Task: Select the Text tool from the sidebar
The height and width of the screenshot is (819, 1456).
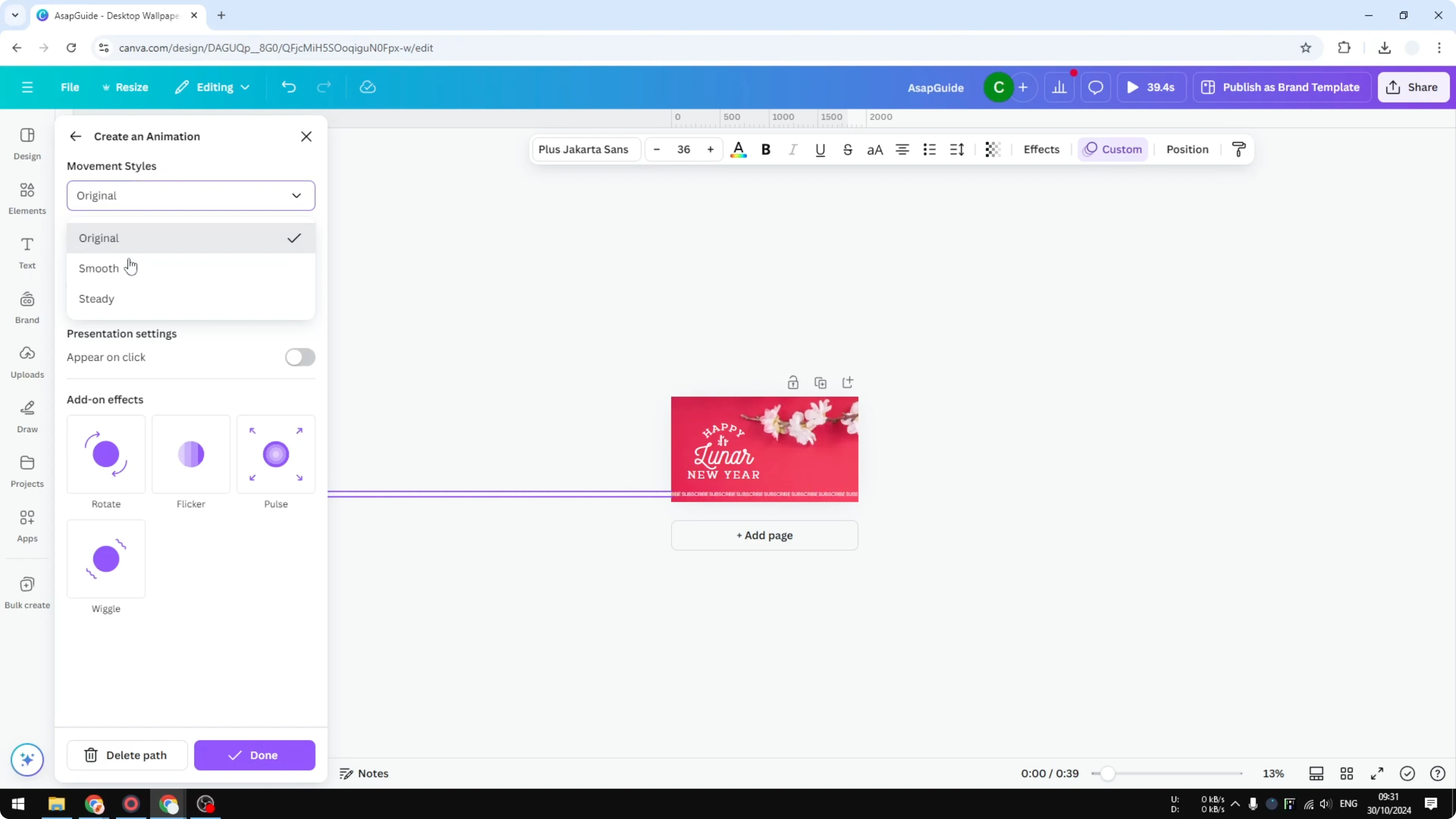Action: pos(27,252)
